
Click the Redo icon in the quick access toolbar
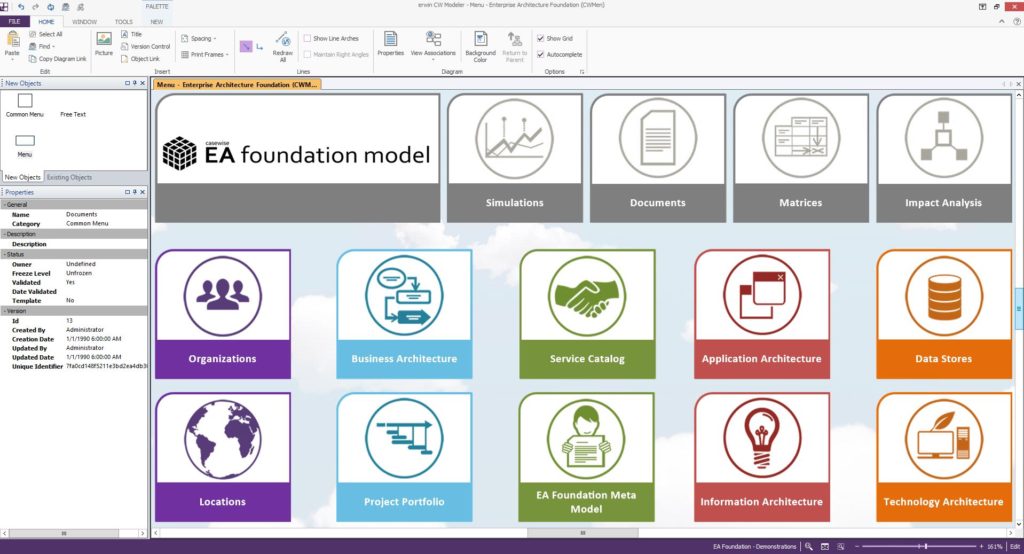point(35,7)
